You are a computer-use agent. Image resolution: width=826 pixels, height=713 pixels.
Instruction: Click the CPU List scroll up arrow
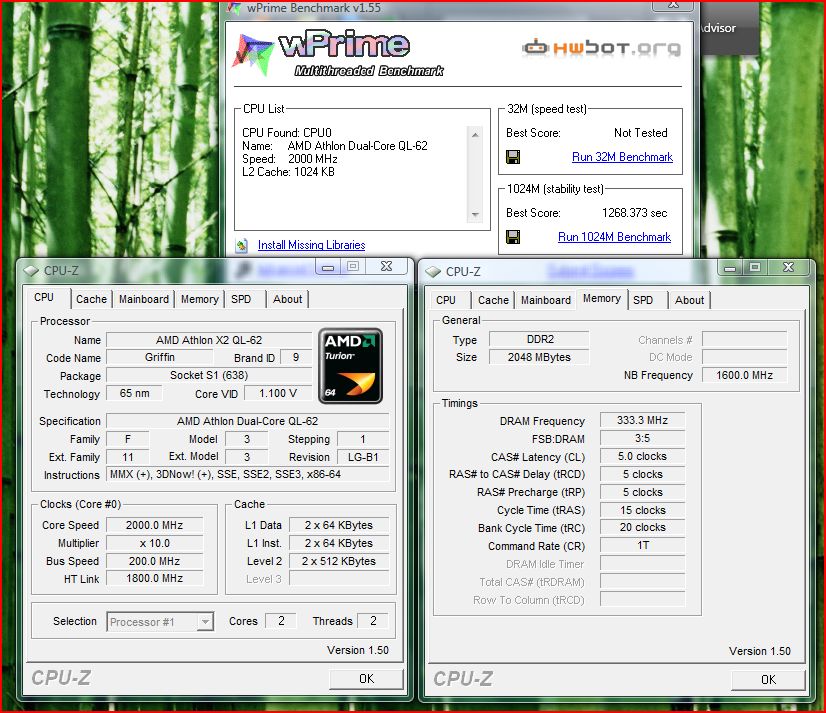(x=475, y=135)
